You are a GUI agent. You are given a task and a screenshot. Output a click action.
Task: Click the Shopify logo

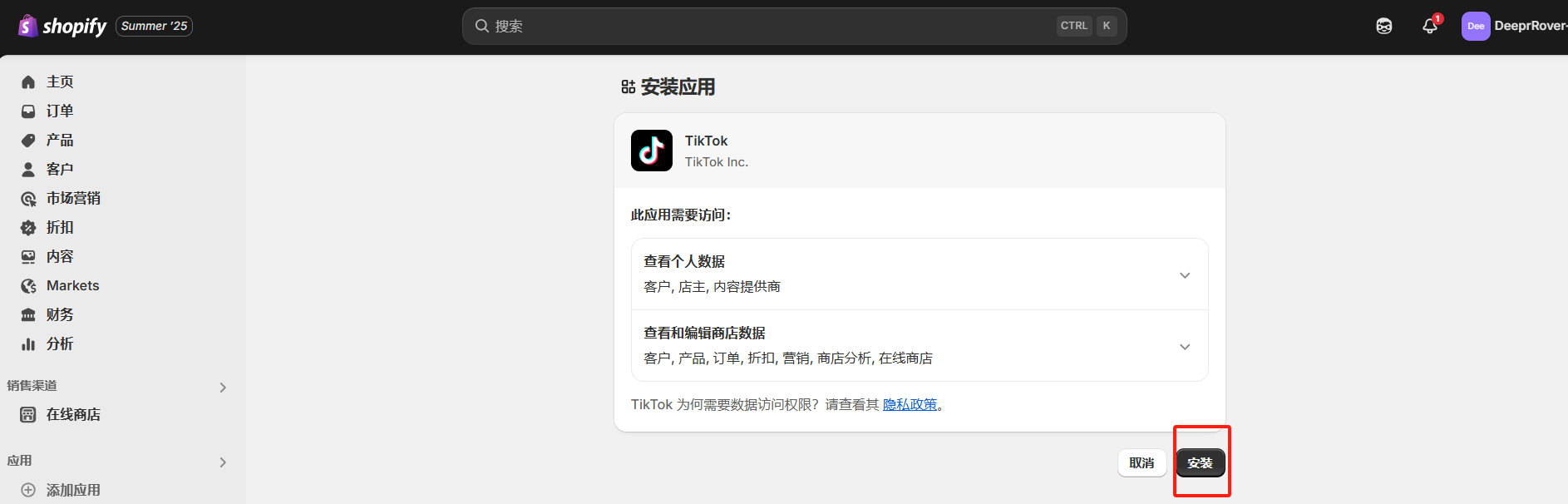point(62,27)
